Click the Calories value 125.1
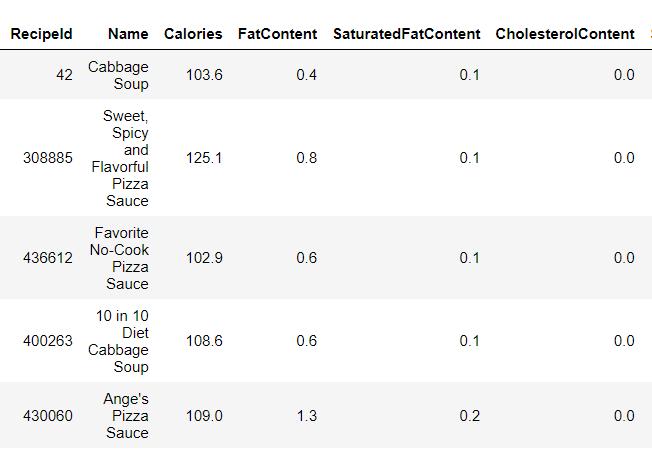Viewport: 652px width, 454px height. pyautogui.click(x=204, y=158)
